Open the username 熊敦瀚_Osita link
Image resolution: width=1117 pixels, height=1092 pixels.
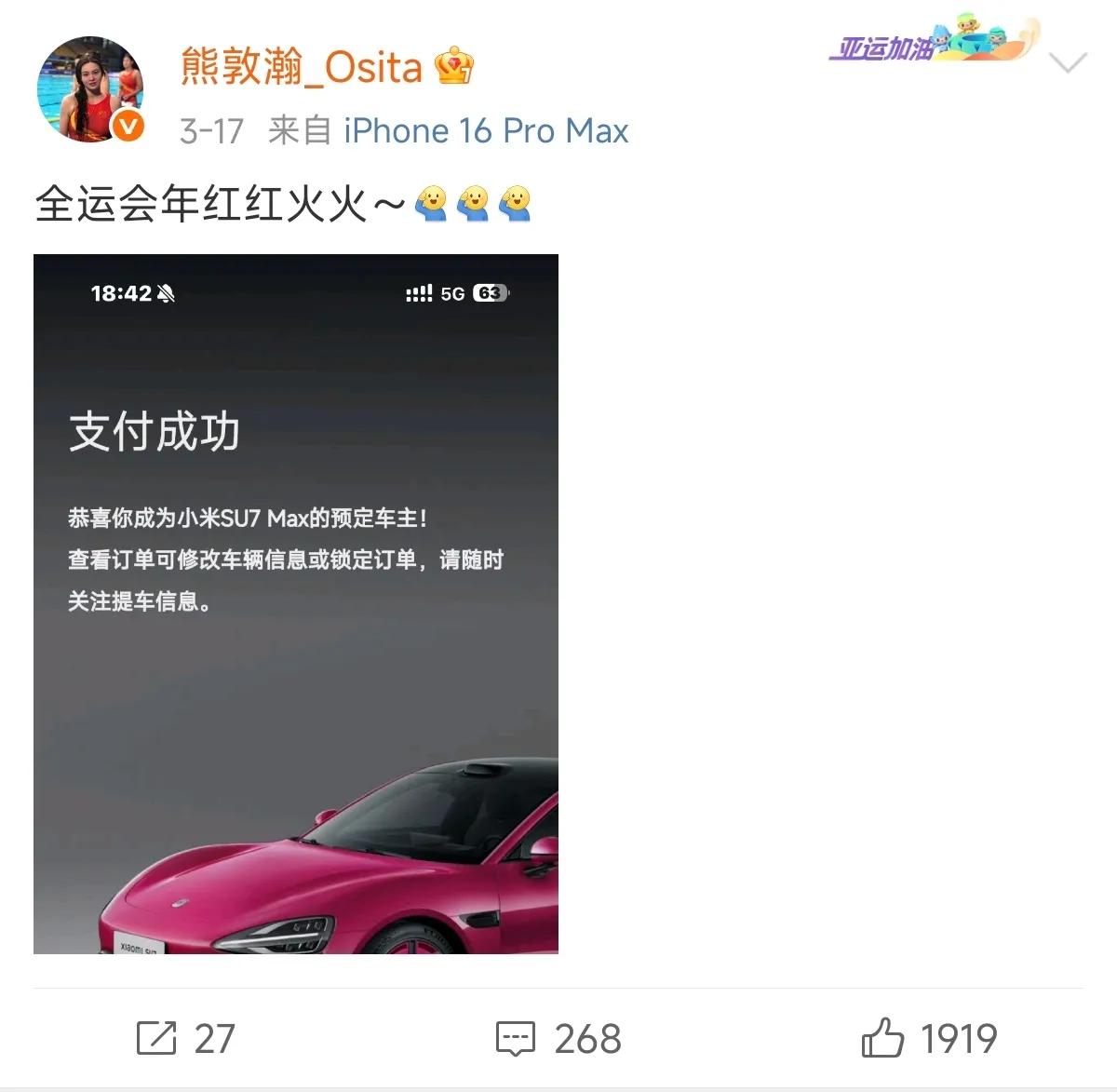(x=302, y=67)
